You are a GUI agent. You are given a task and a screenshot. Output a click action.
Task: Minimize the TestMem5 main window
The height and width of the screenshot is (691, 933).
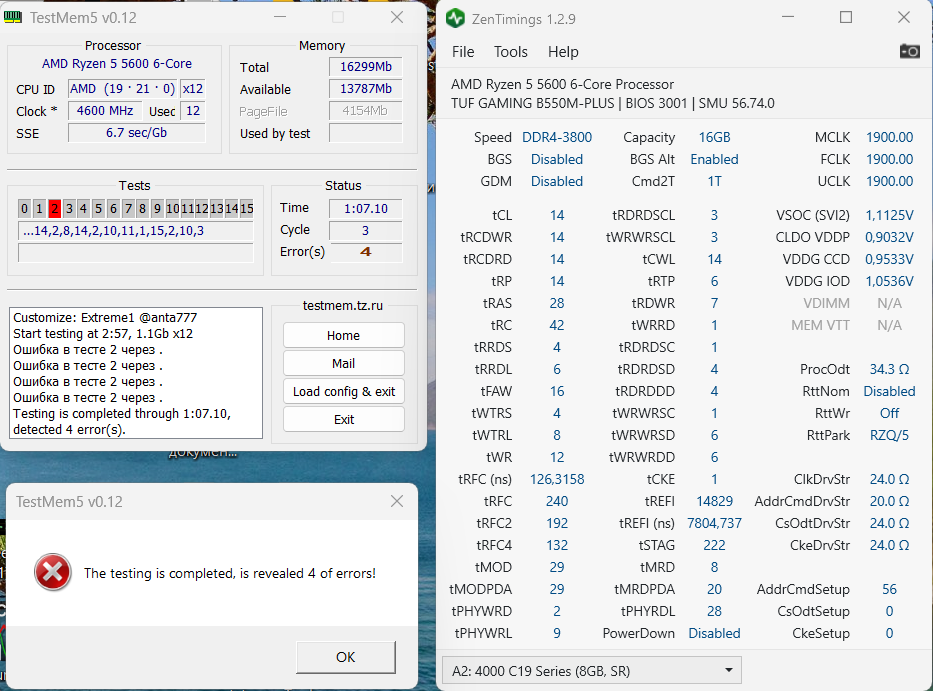280,17
